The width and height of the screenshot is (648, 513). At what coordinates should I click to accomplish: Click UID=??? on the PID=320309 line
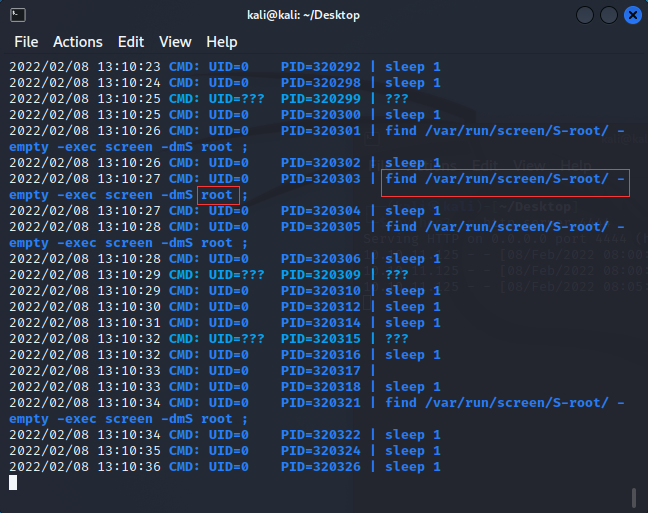[x=236, y=274]
